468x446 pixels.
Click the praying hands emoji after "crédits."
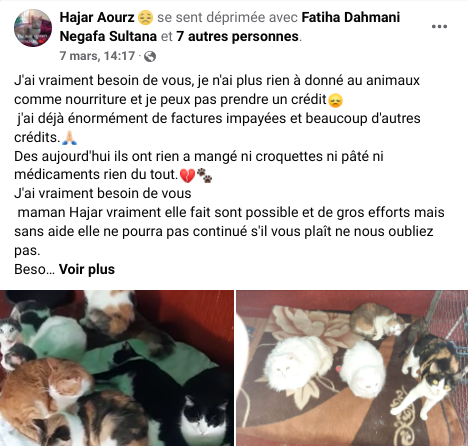[x=70, y=138]
